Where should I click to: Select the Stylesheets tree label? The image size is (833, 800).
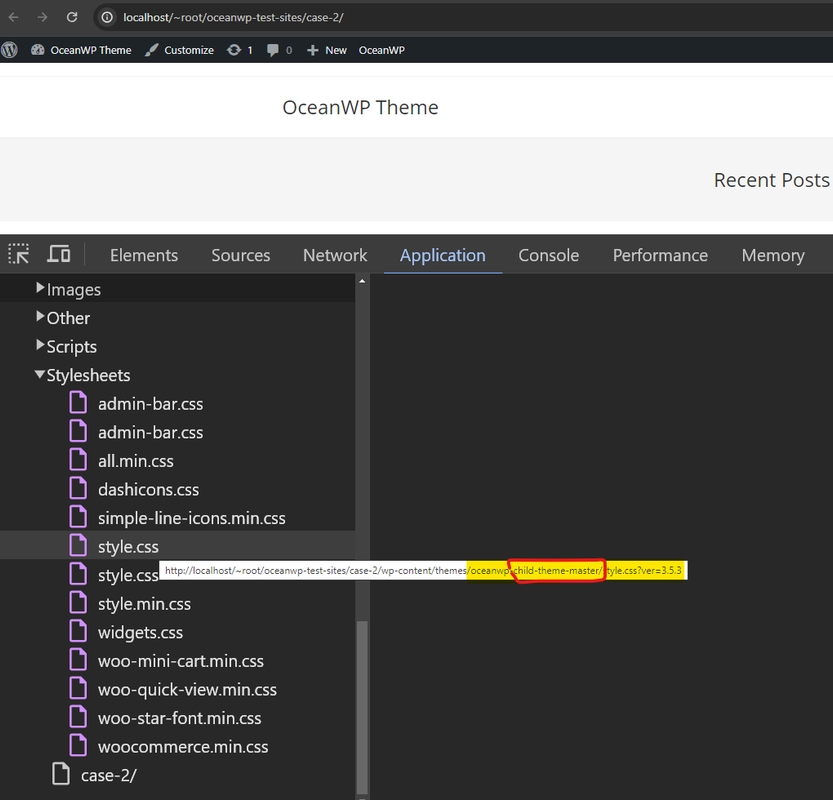[x=88, y=376]
